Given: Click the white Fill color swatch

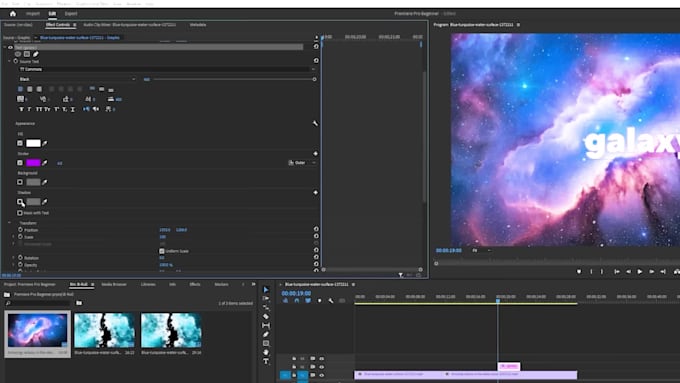Looking at the screenshot, I should point(33,143).
